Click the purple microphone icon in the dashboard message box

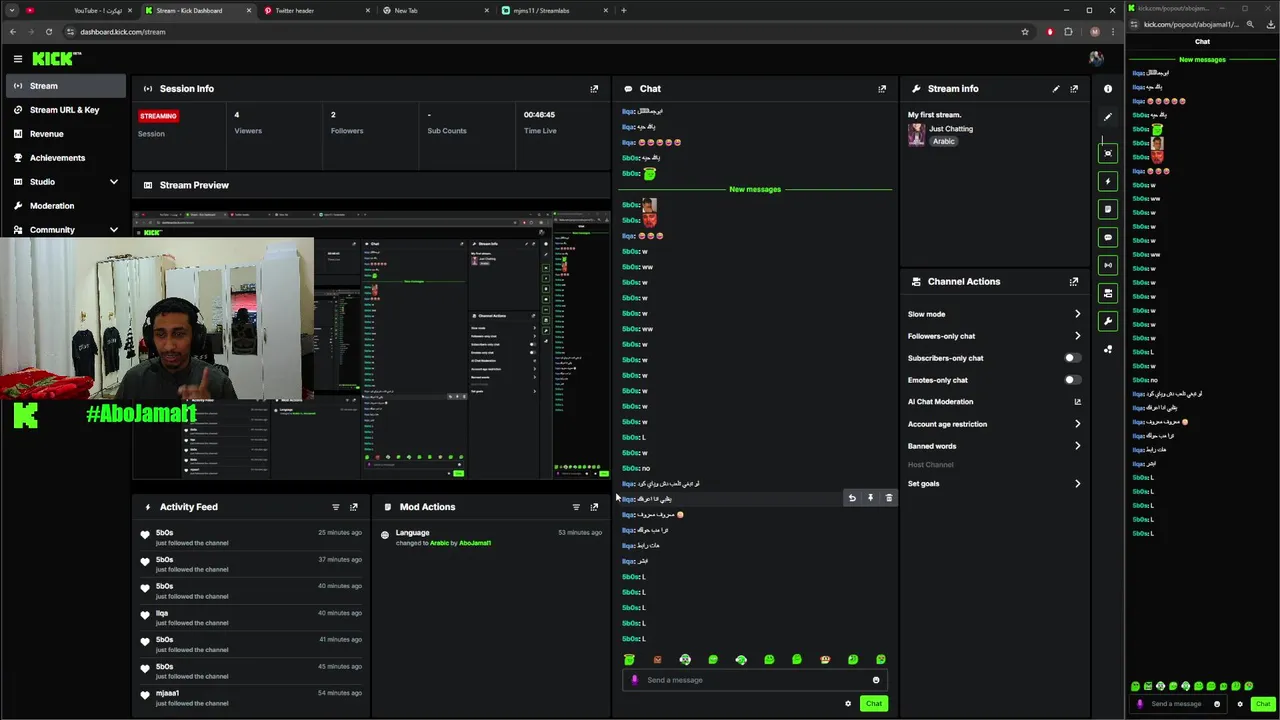click(x=635, y=680)
